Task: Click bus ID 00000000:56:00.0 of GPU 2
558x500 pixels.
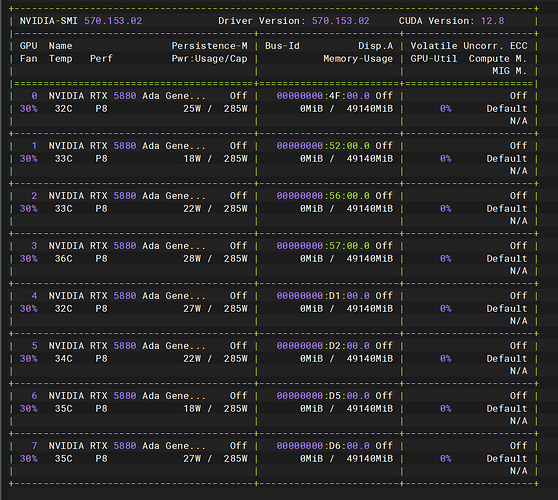Action: click(323, 196)
